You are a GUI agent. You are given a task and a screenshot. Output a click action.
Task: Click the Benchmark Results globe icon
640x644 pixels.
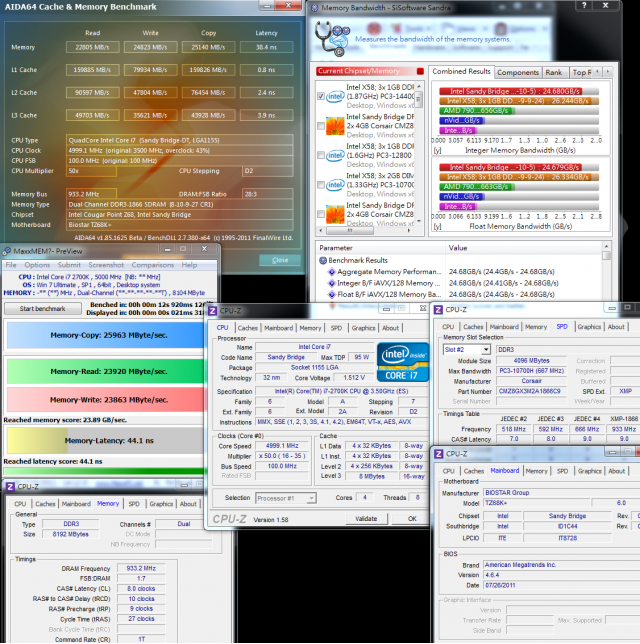[x=323, y=260]
